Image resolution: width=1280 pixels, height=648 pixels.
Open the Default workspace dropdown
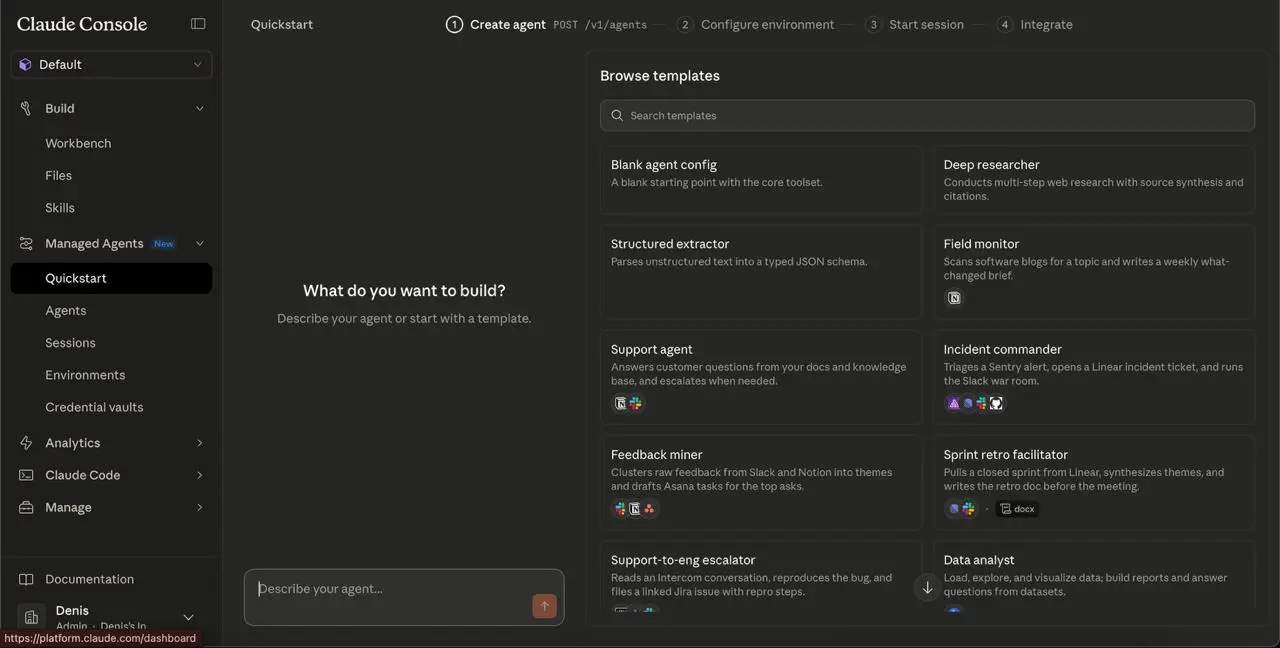pos(111,64)
